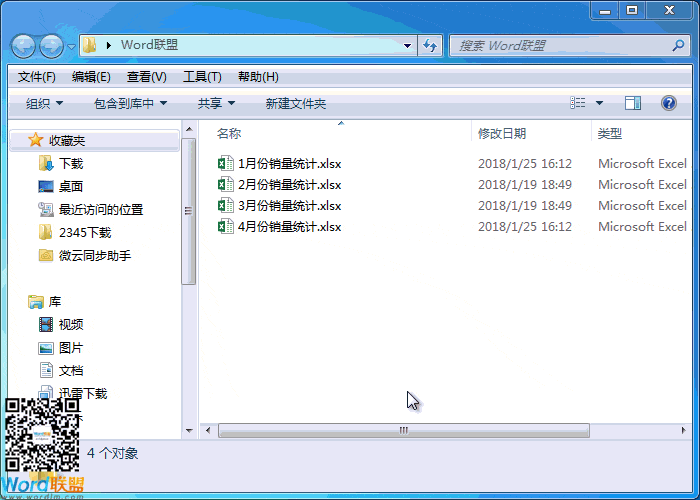This screenshot has height=500, width=700.
Task: Click Excel icon of 2月份销量统计.xlsx
Action: [225, 184]
